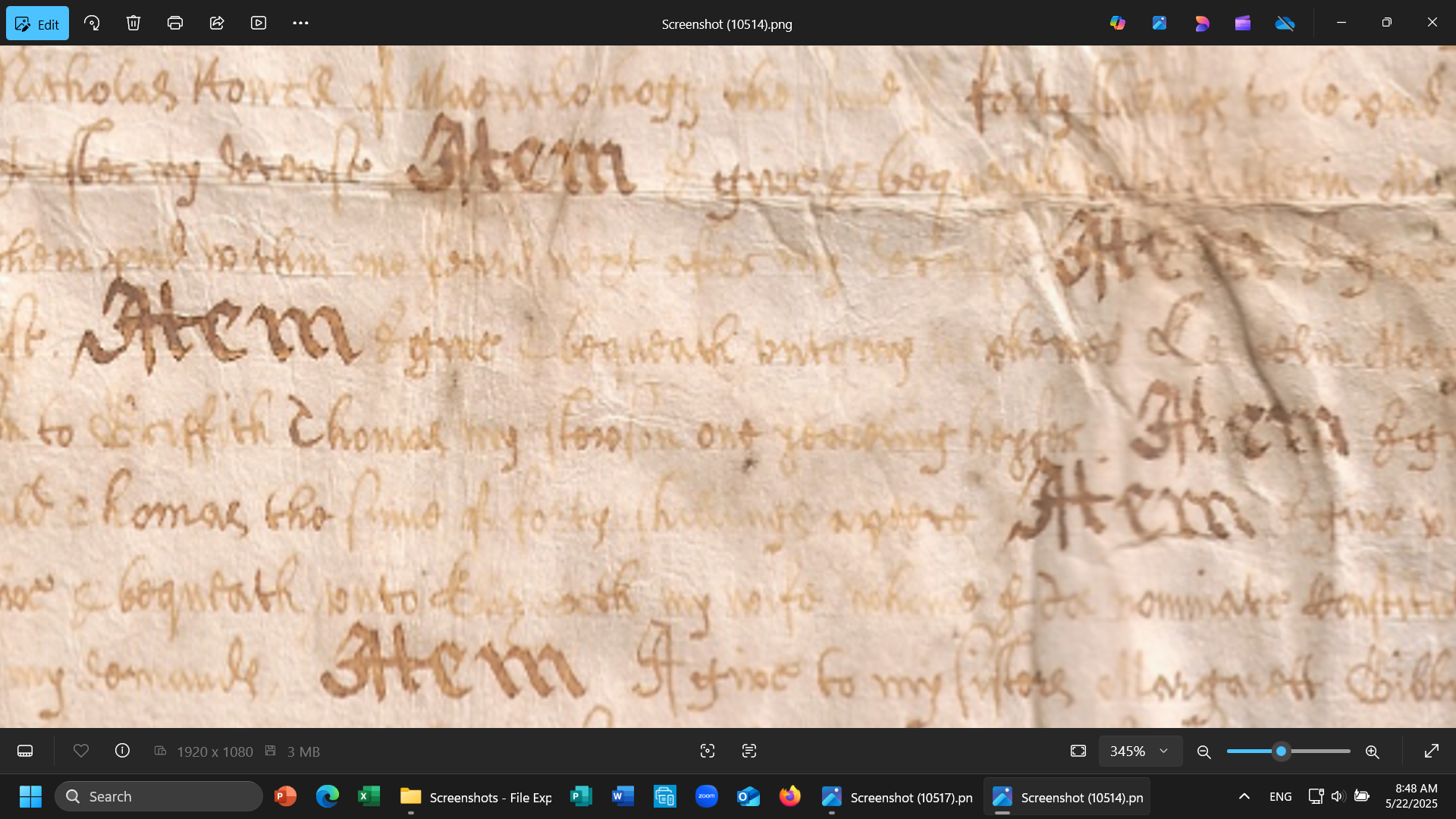Screen dimensions: 1456x819
Task: Expand hidden icons in the system tray
Action: (x=1244, y=796)
